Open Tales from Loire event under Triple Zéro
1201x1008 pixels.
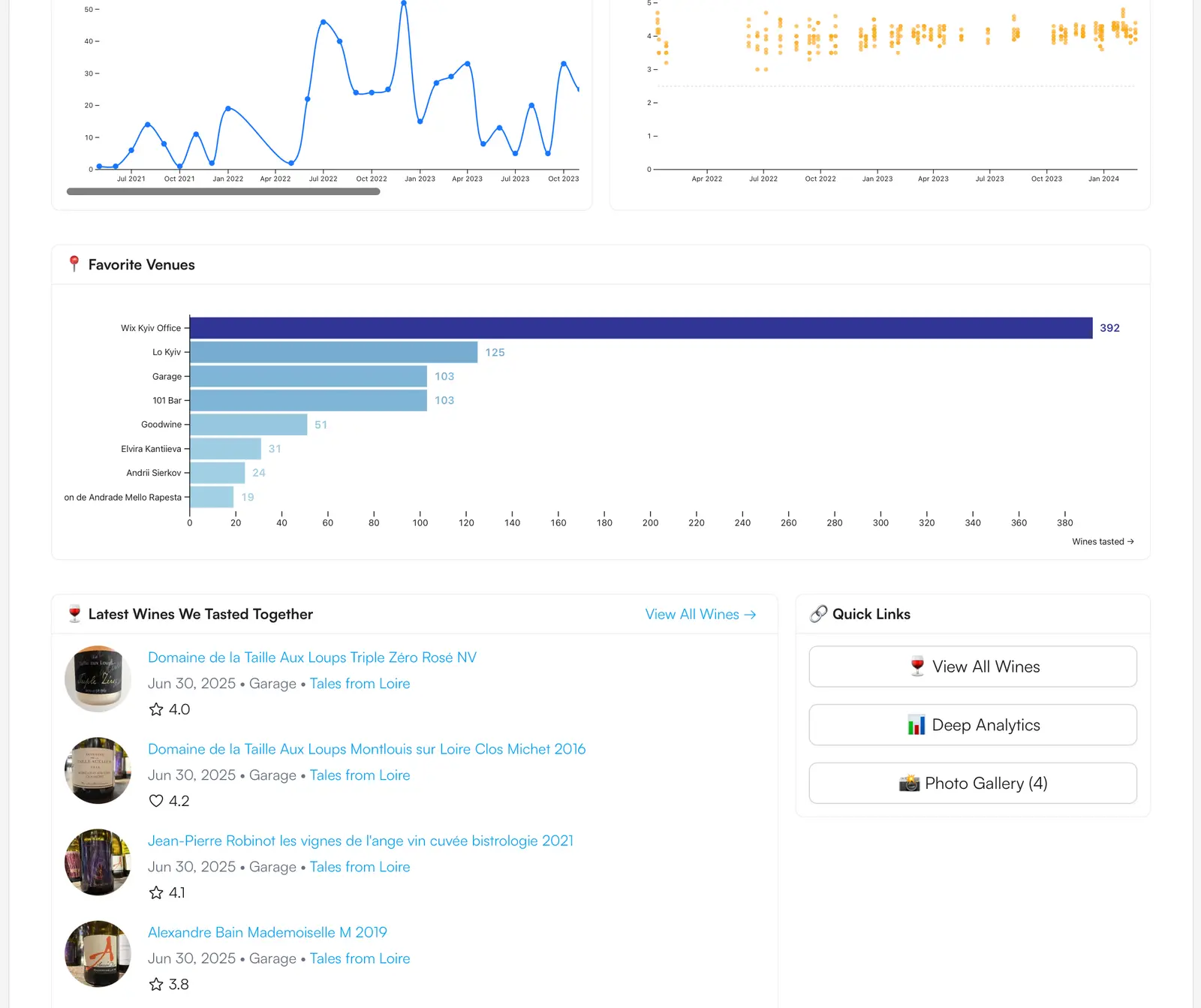(360, 684)
